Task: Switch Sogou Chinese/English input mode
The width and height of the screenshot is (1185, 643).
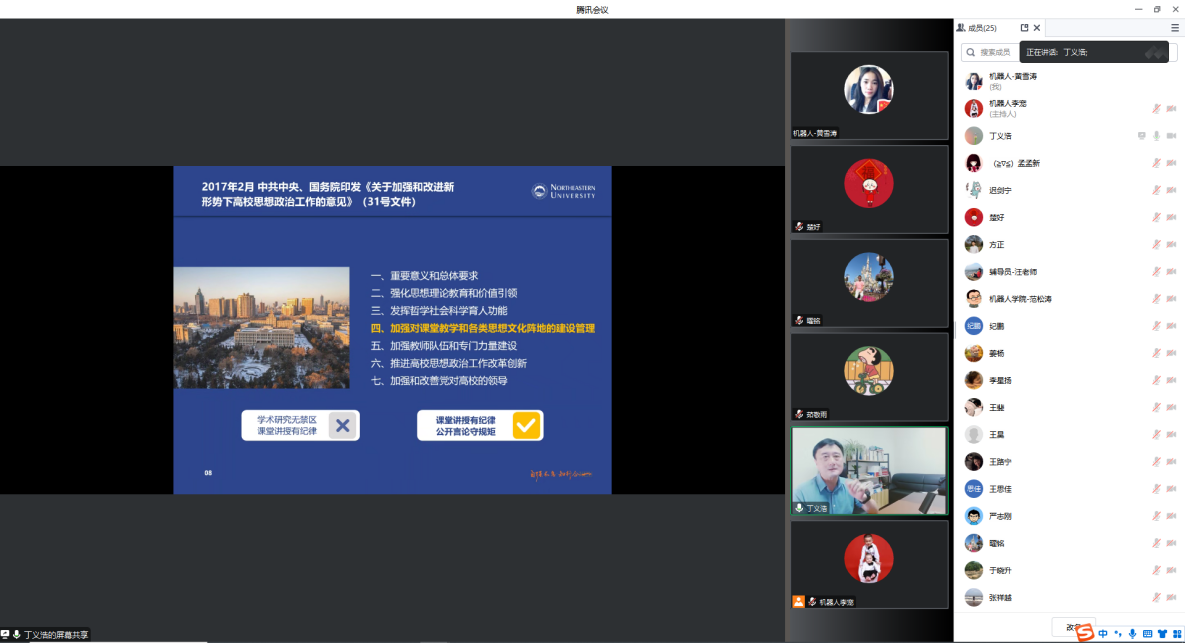Action: [1103, 633]
